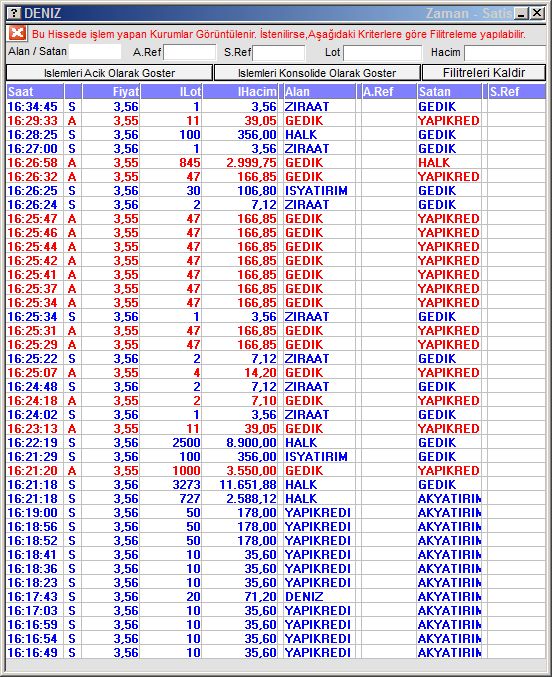Click volume 71,20
The image size is (552, 677).
tap(260, 597)
